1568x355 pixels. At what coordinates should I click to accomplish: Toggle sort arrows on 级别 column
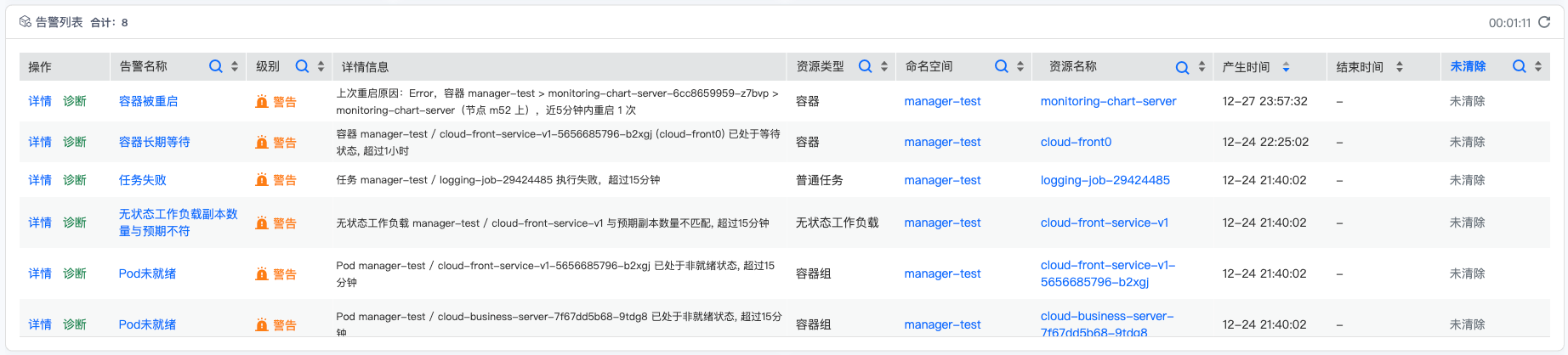(x=321, y=66)
